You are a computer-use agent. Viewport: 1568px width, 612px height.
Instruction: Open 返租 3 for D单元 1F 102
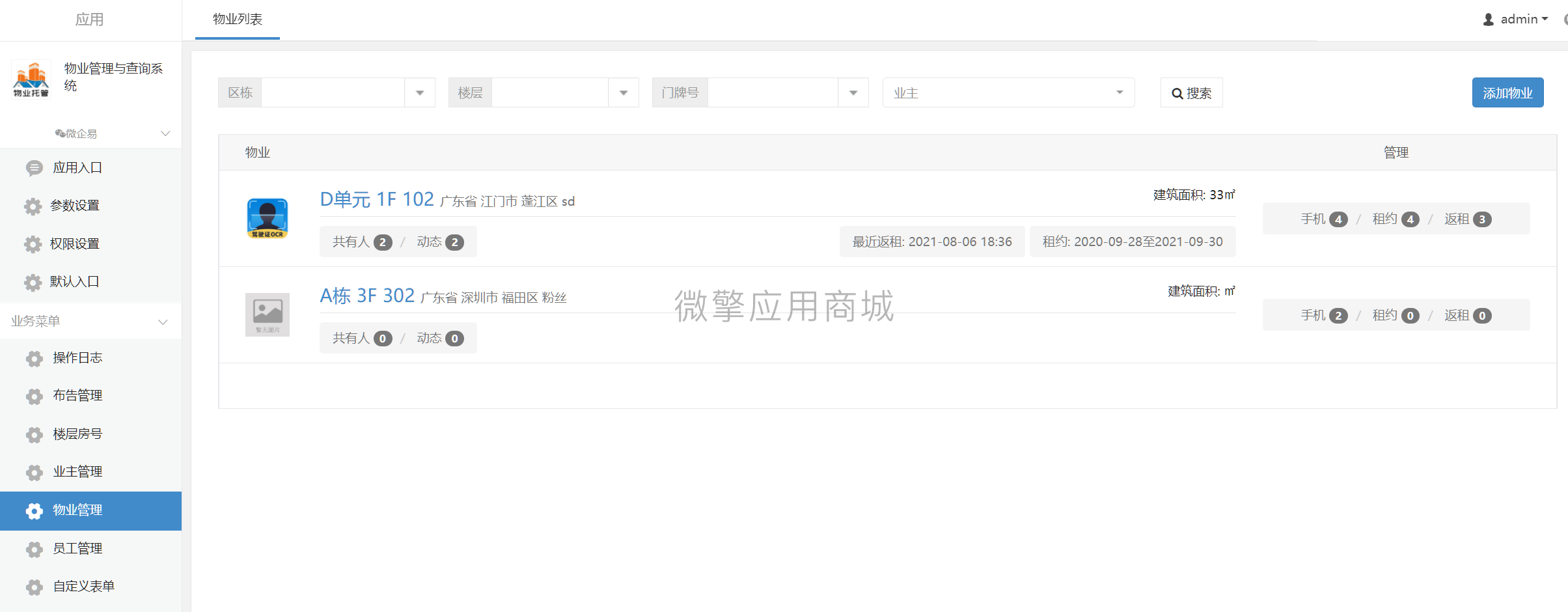(x=1468, y=219)
